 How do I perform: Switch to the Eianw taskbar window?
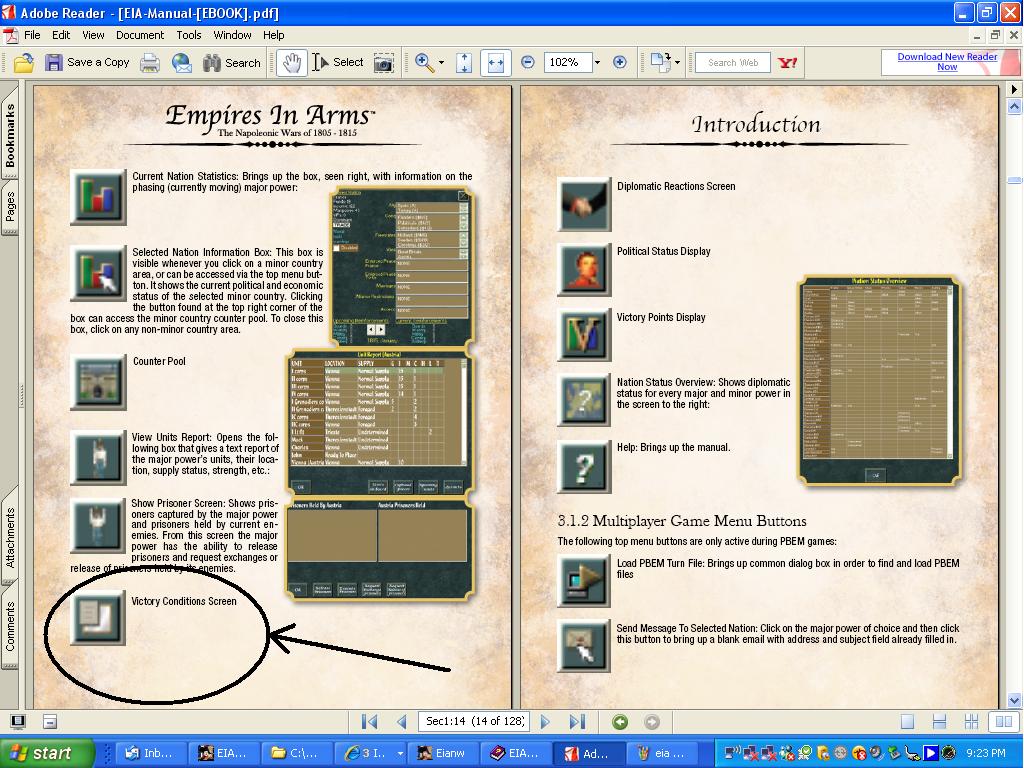444,753
